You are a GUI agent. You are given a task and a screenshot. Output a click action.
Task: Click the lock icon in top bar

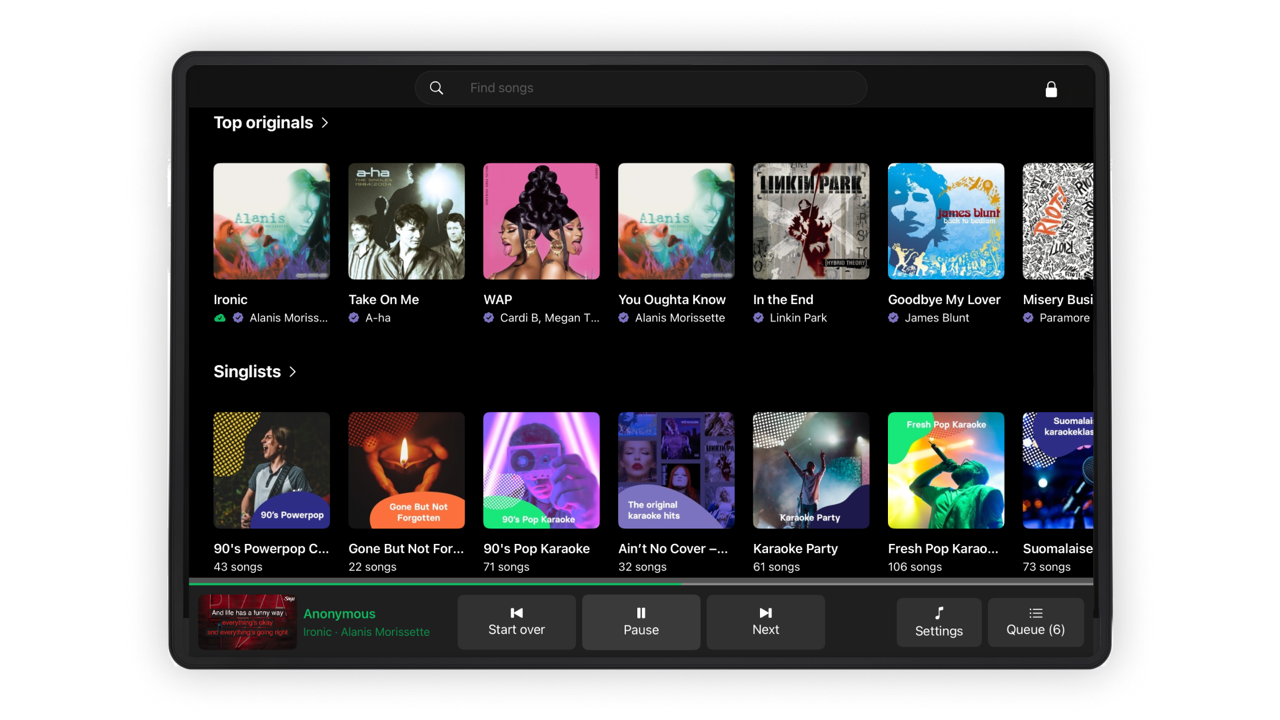pos(1051,89)
